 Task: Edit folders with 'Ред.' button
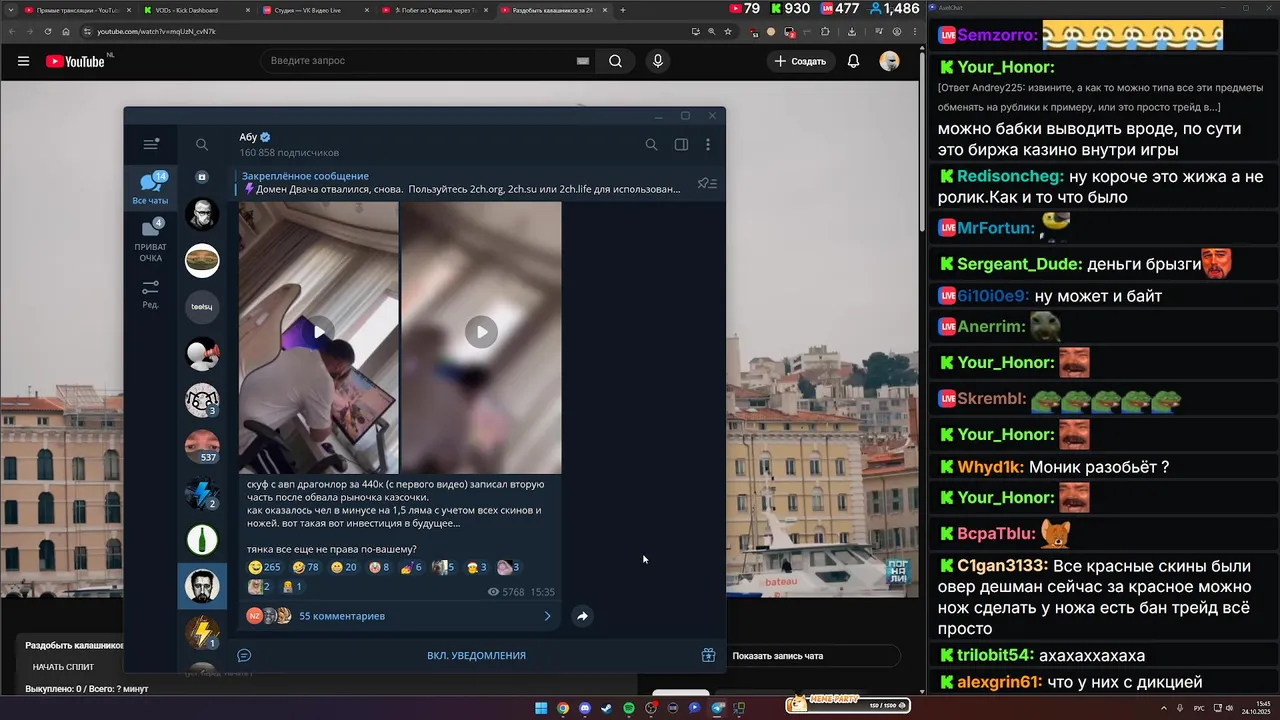pos(151,295)
